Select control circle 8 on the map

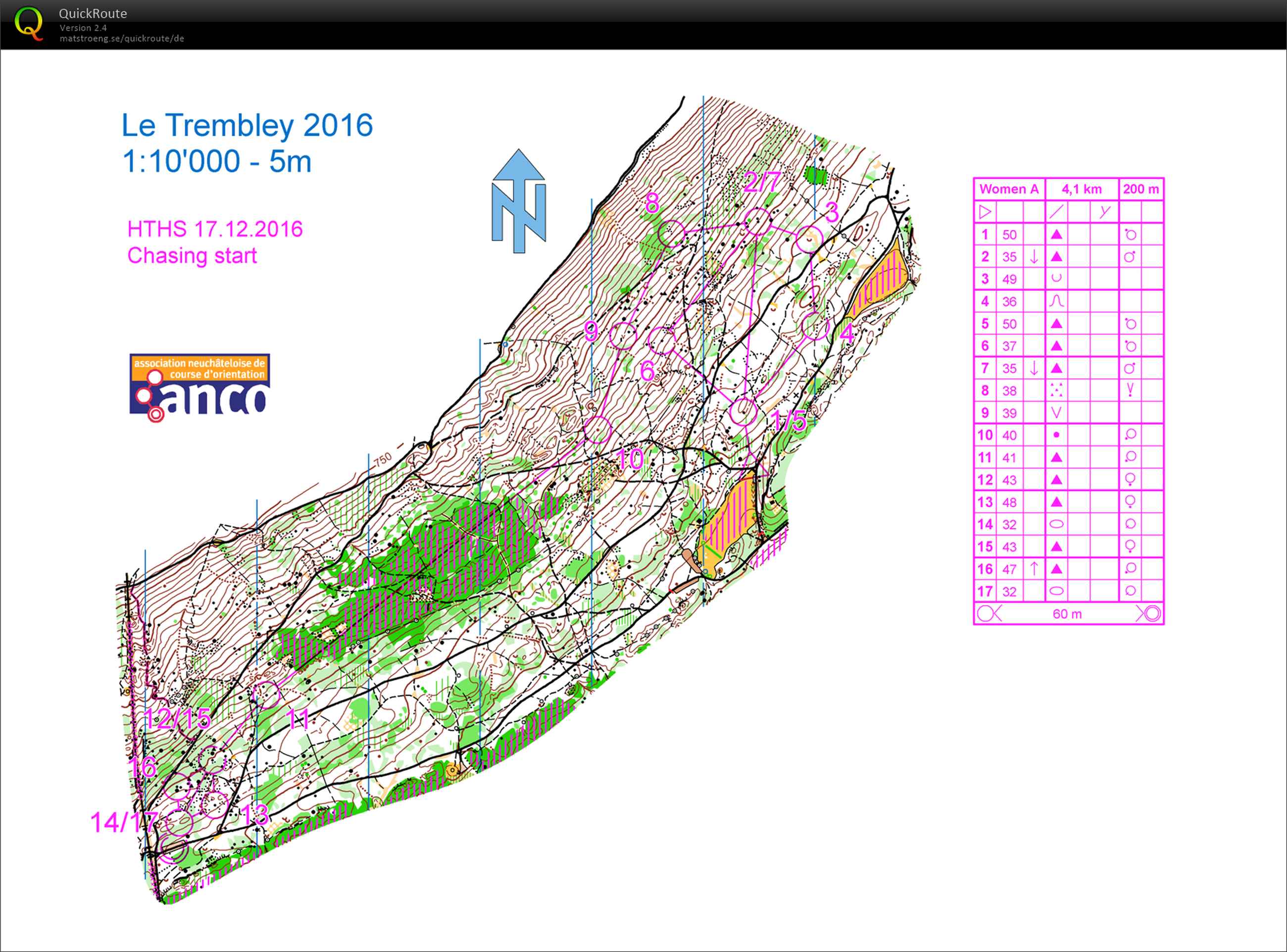click(672, 234)
